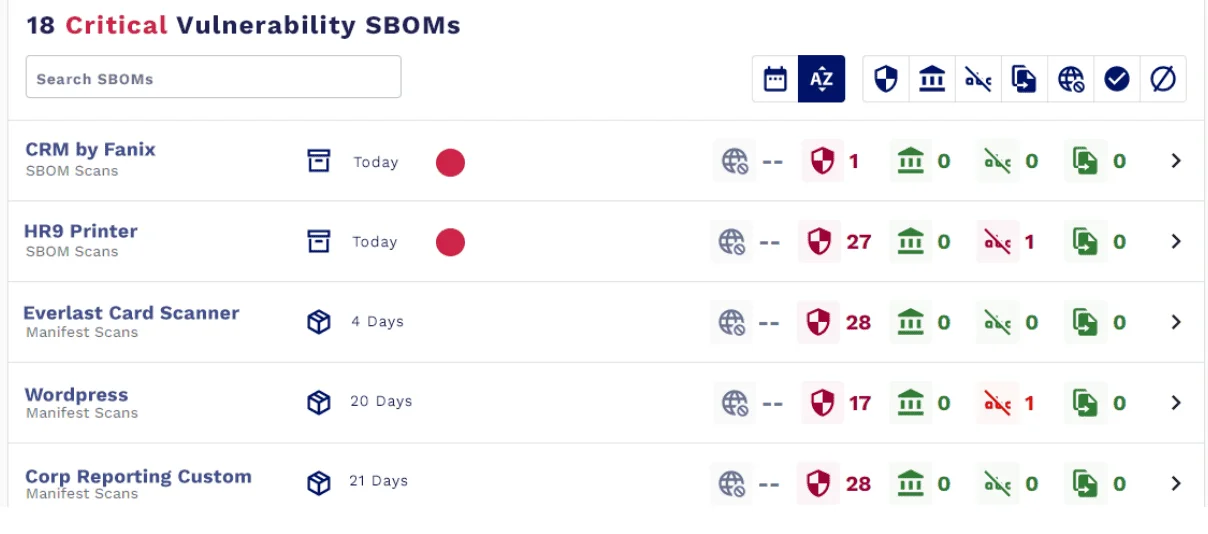
Task: Click the file export filter icon
Action: (1024, 79)
